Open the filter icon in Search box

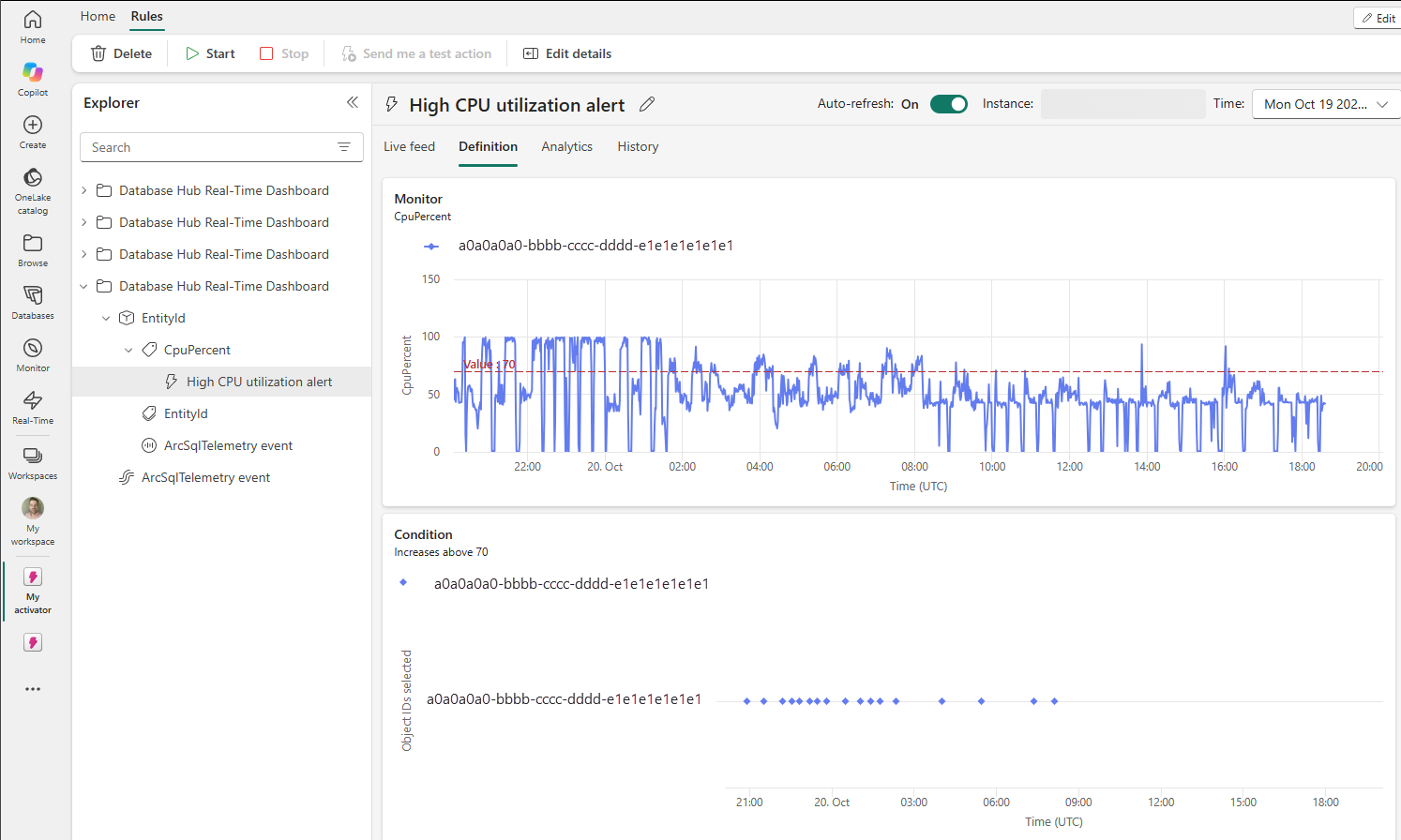pos(344,147)
